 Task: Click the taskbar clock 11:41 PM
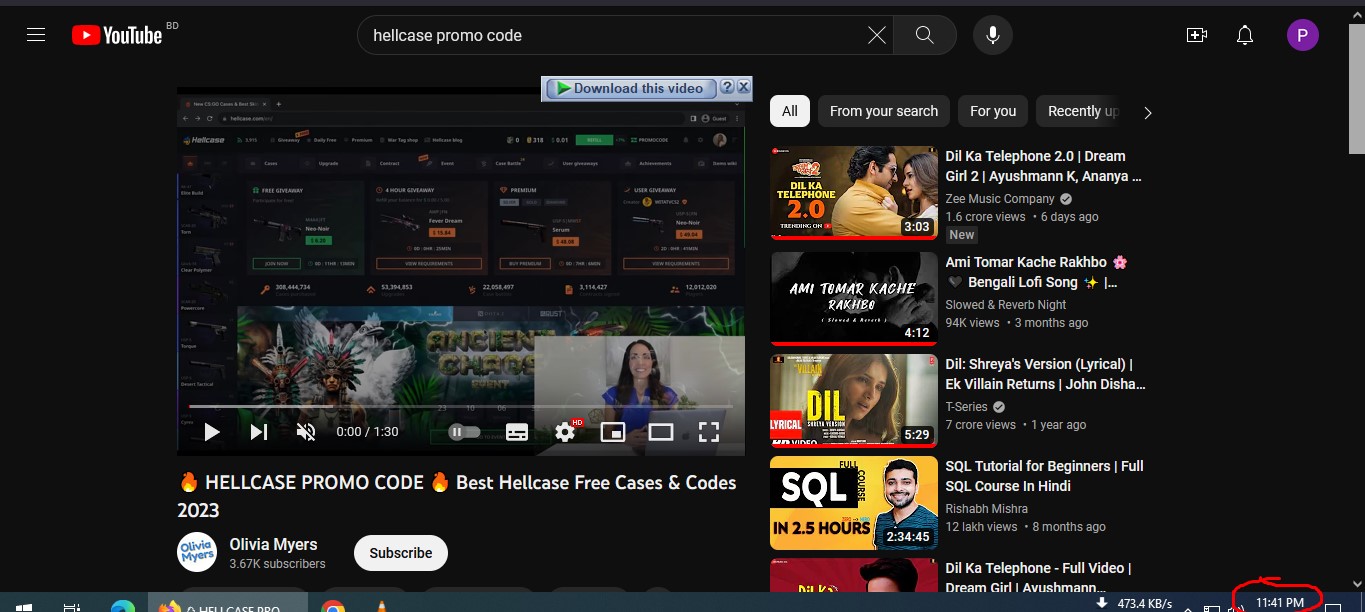pos(1280,602)
